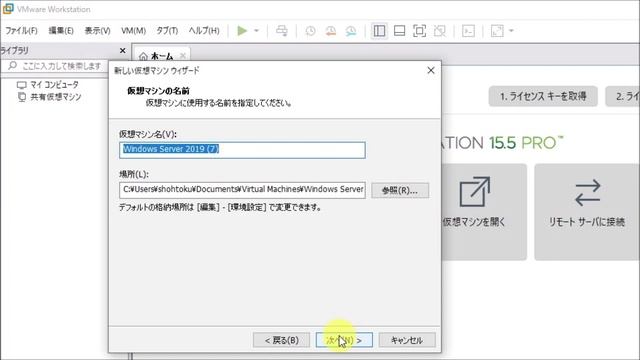
Task: Click the stretch guest display icon
Action: click(x=497, y=31)
